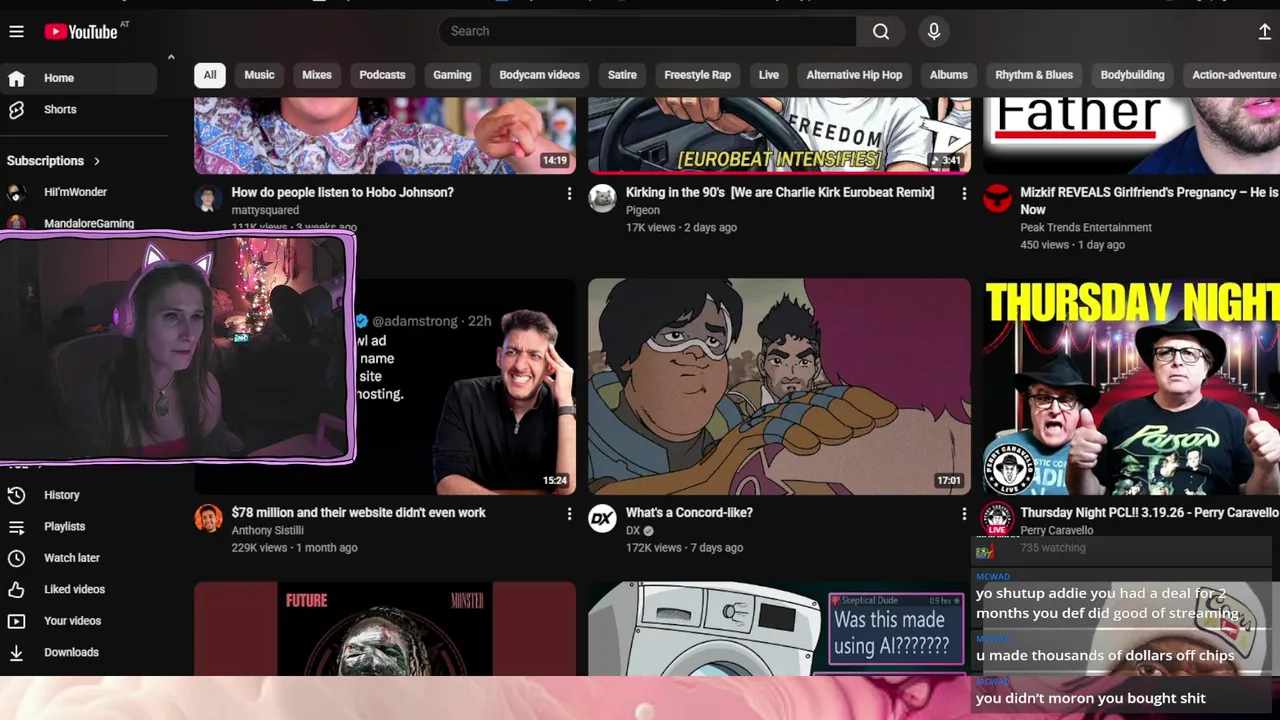Viewport: 1280px width, 720px height.
Task: Select the All filter chip
Action: (x=210, y=75)
